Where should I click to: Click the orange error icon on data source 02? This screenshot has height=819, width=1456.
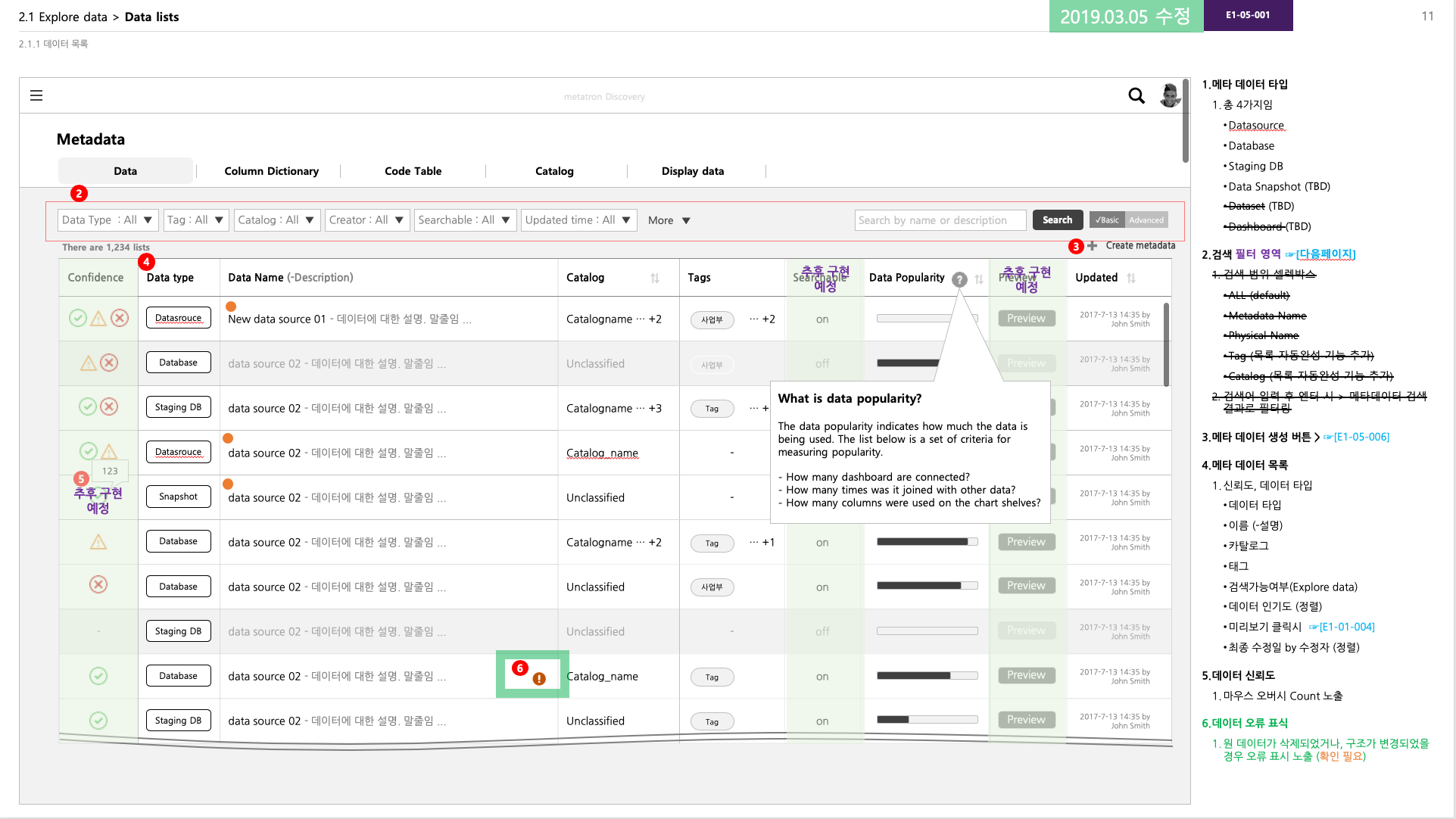tap(538, 678)
